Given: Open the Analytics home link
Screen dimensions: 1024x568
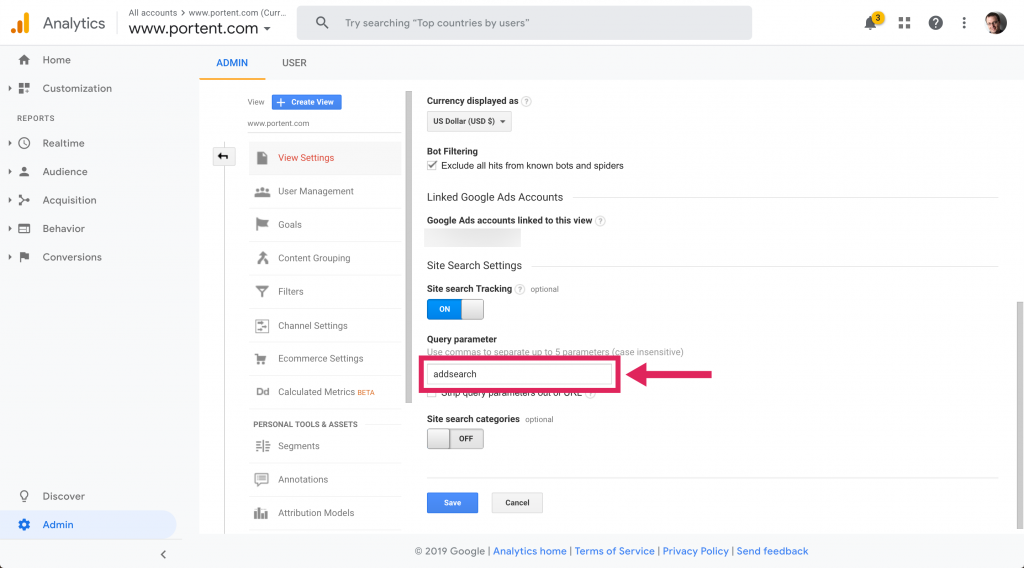Looking at the screenshot, I should click(530, 551).
